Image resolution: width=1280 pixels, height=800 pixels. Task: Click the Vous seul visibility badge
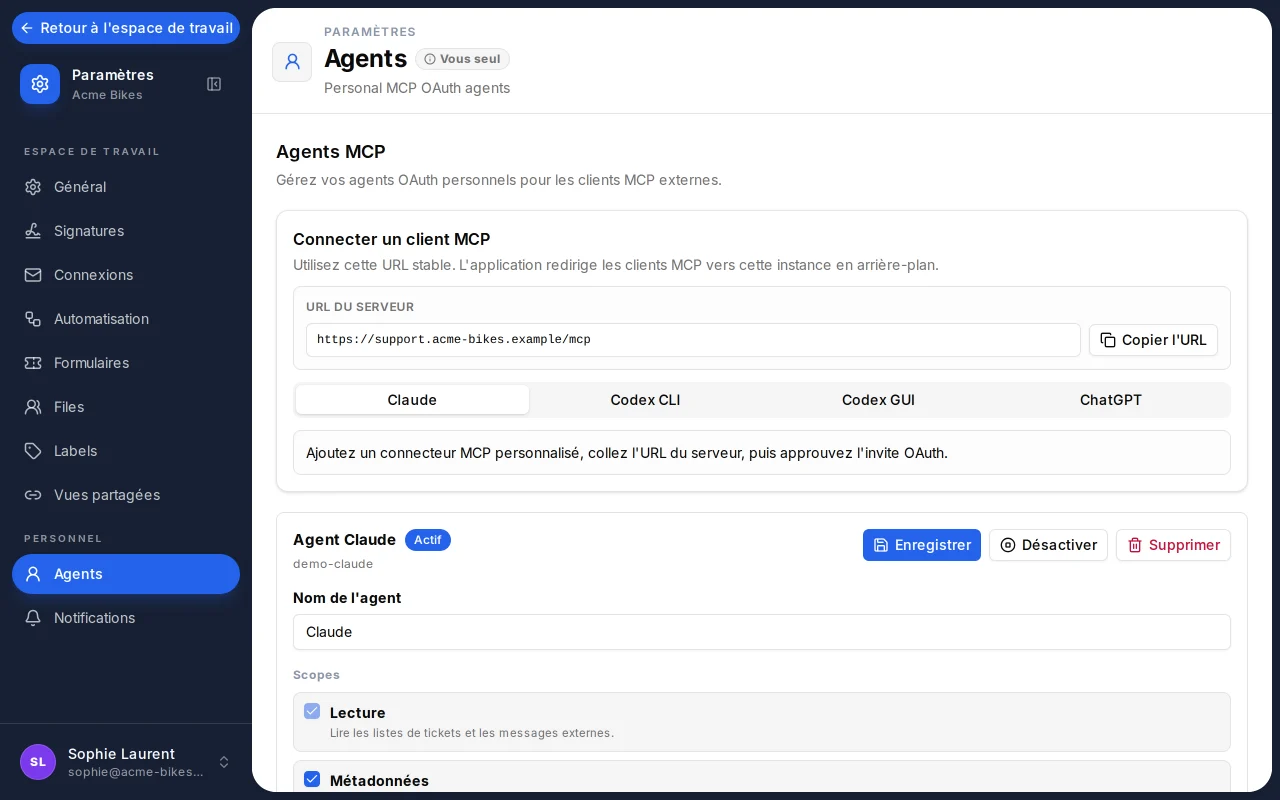coord(462,59)
